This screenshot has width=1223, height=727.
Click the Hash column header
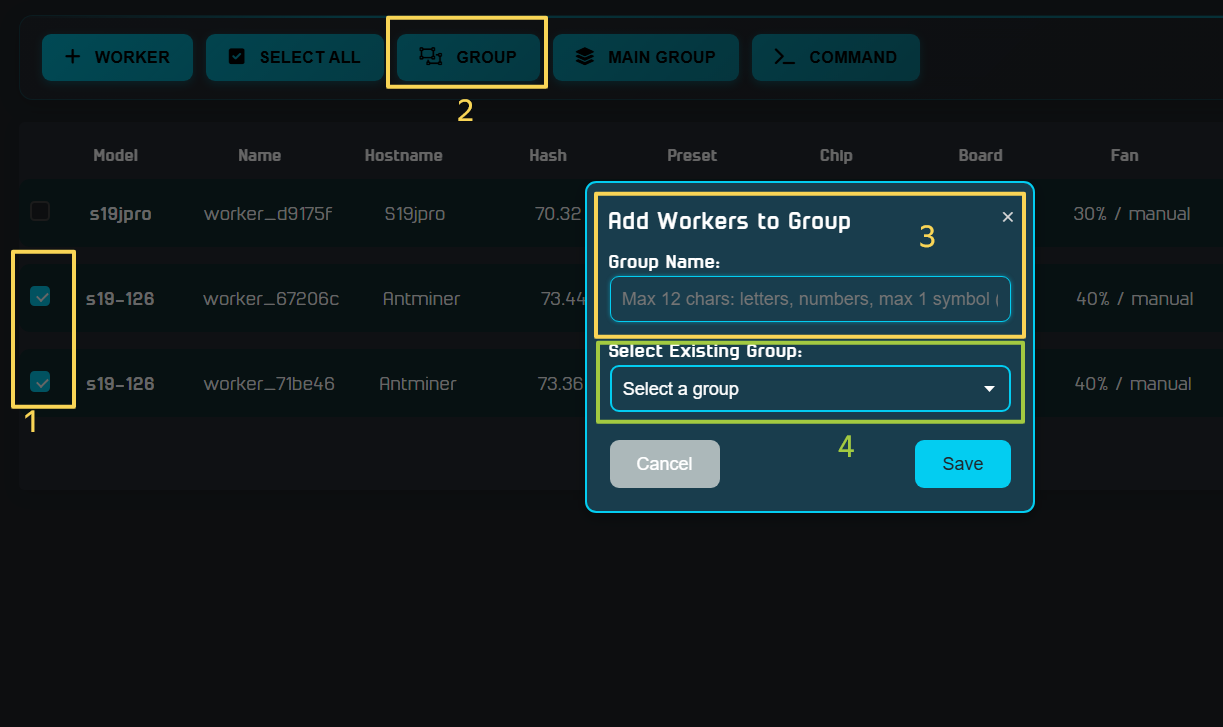click(x=548, y=155)
